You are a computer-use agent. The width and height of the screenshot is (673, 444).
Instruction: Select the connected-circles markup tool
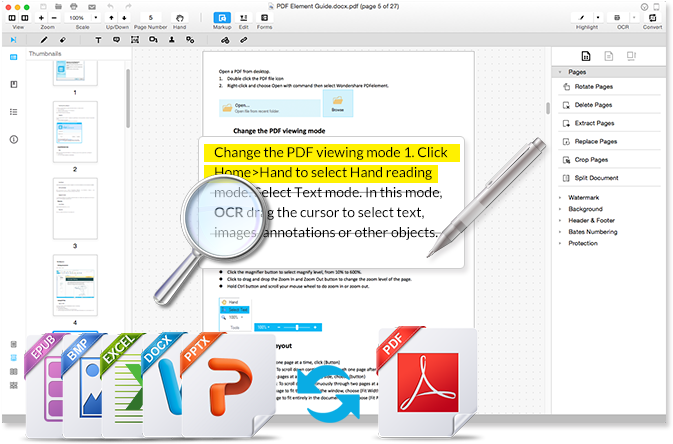190,40
